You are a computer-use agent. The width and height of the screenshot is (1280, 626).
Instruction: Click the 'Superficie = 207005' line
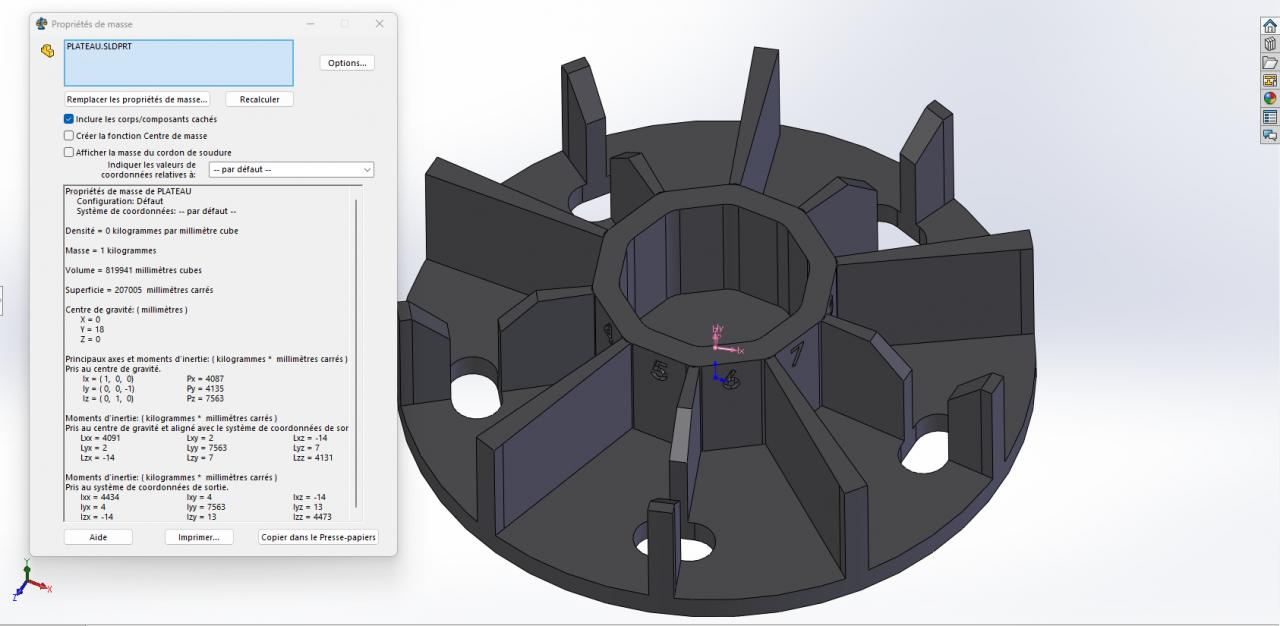click(x=139, y=290)
